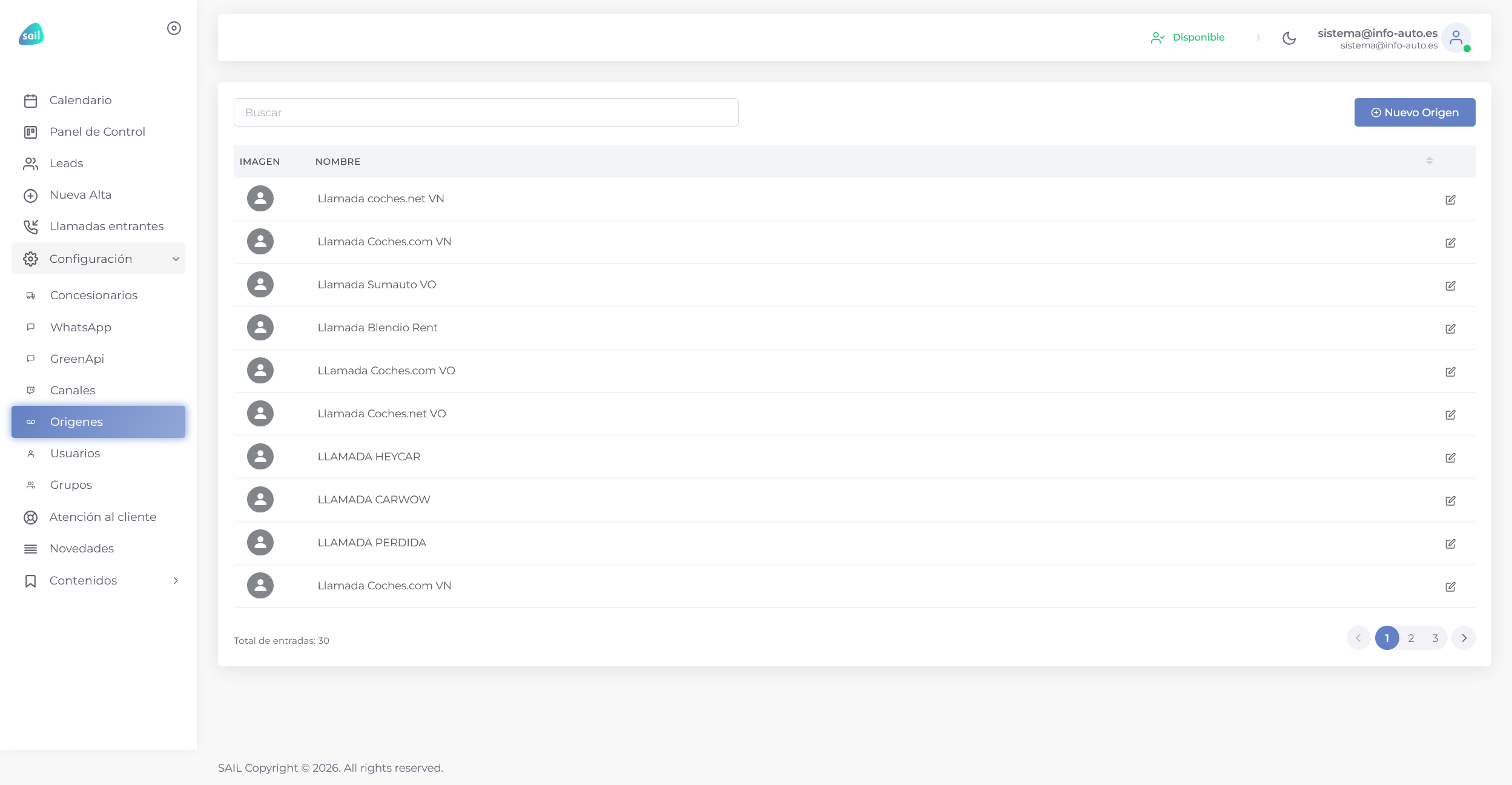Edit the LLAMADA CARWOW row
Image resolution: width=1512 pixels, height=785 pixels.
pos(1450,500)
